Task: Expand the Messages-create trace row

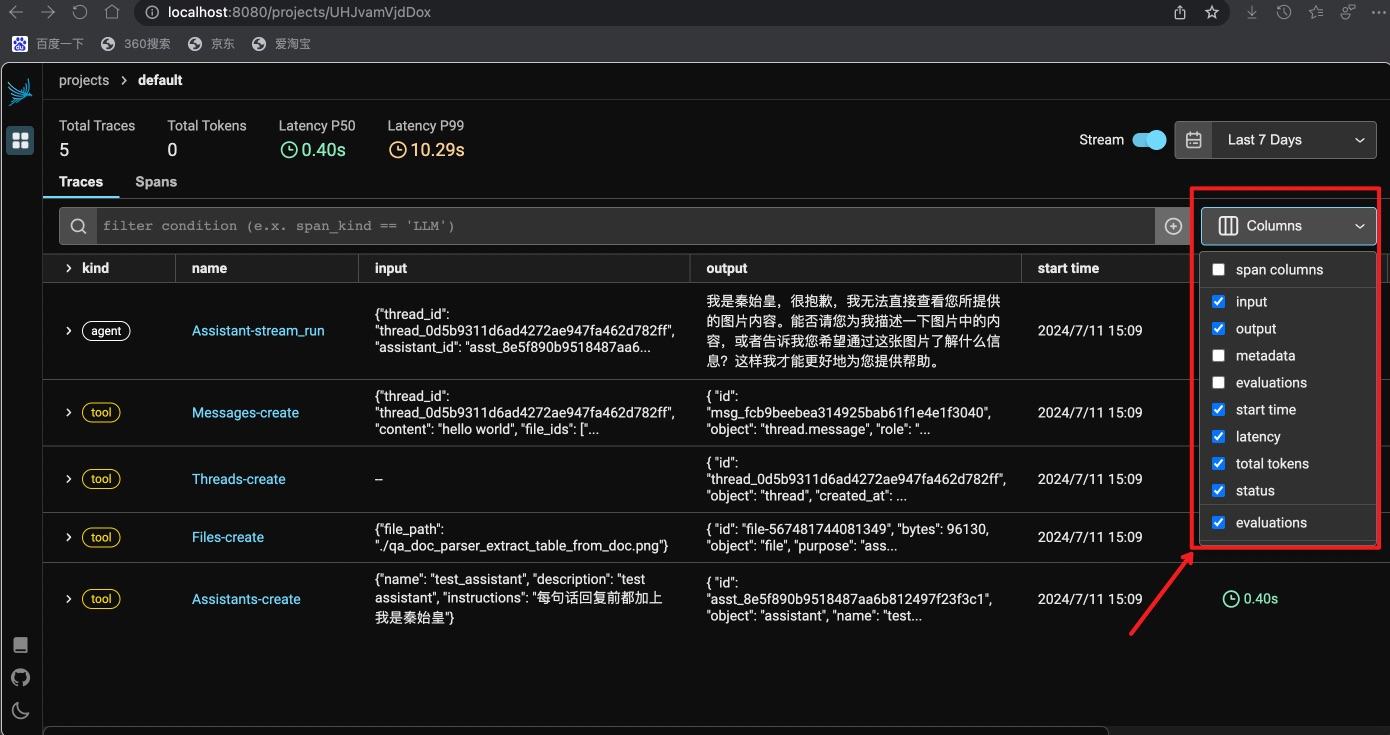Action: pyautogui.click(x=68, y=413)
